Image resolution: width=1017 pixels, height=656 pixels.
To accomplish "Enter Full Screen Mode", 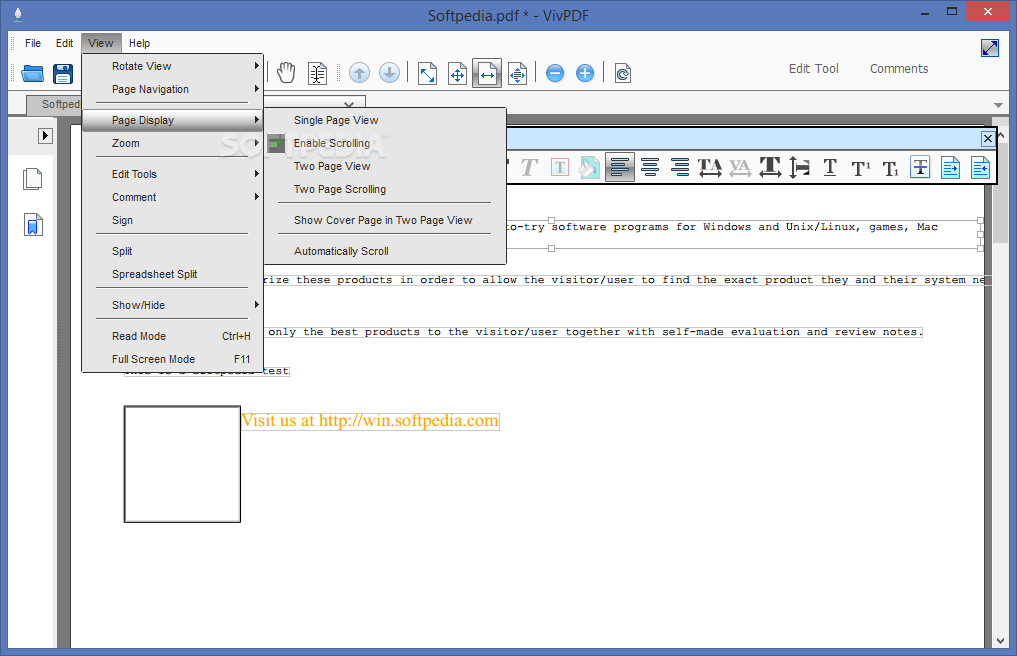I will (x=173, y=359).
